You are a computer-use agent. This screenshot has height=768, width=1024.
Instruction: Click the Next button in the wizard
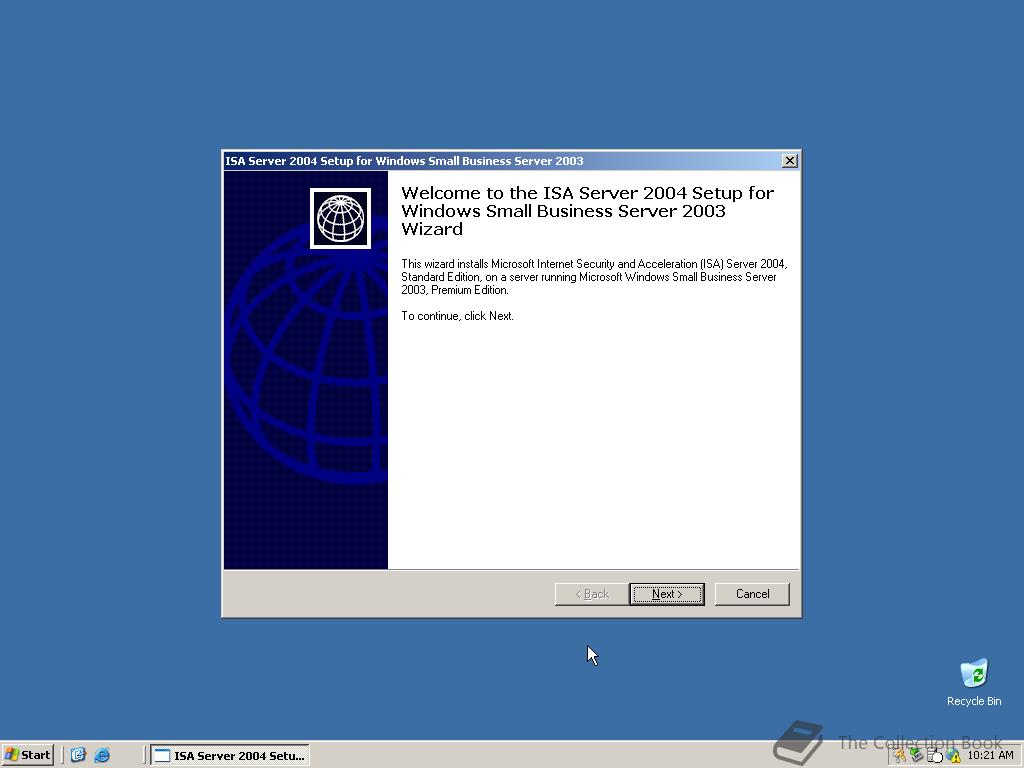[x=667, y=594]
